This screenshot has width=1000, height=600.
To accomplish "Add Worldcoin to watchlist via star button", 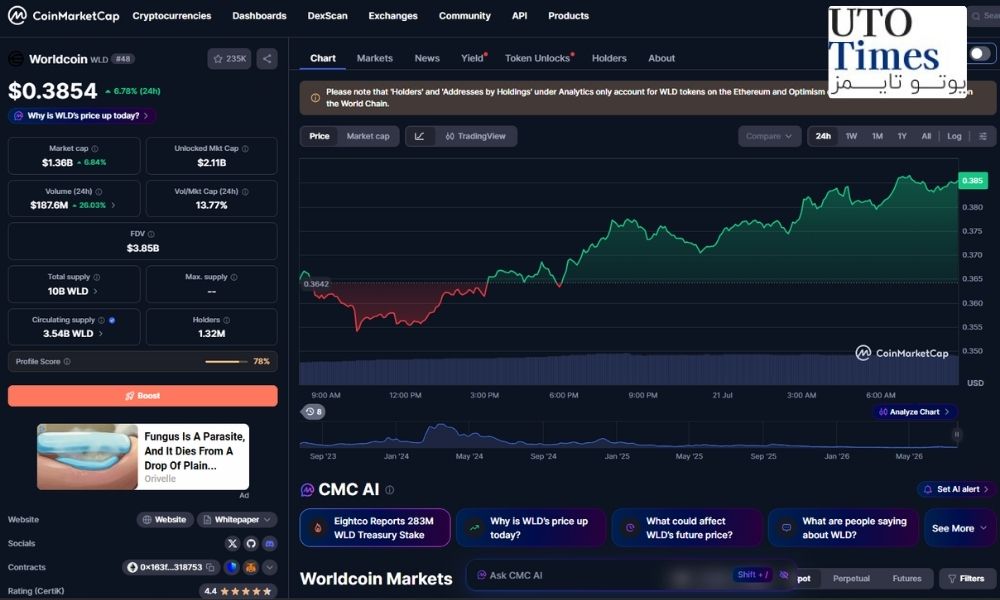I will tap(230, 59).
